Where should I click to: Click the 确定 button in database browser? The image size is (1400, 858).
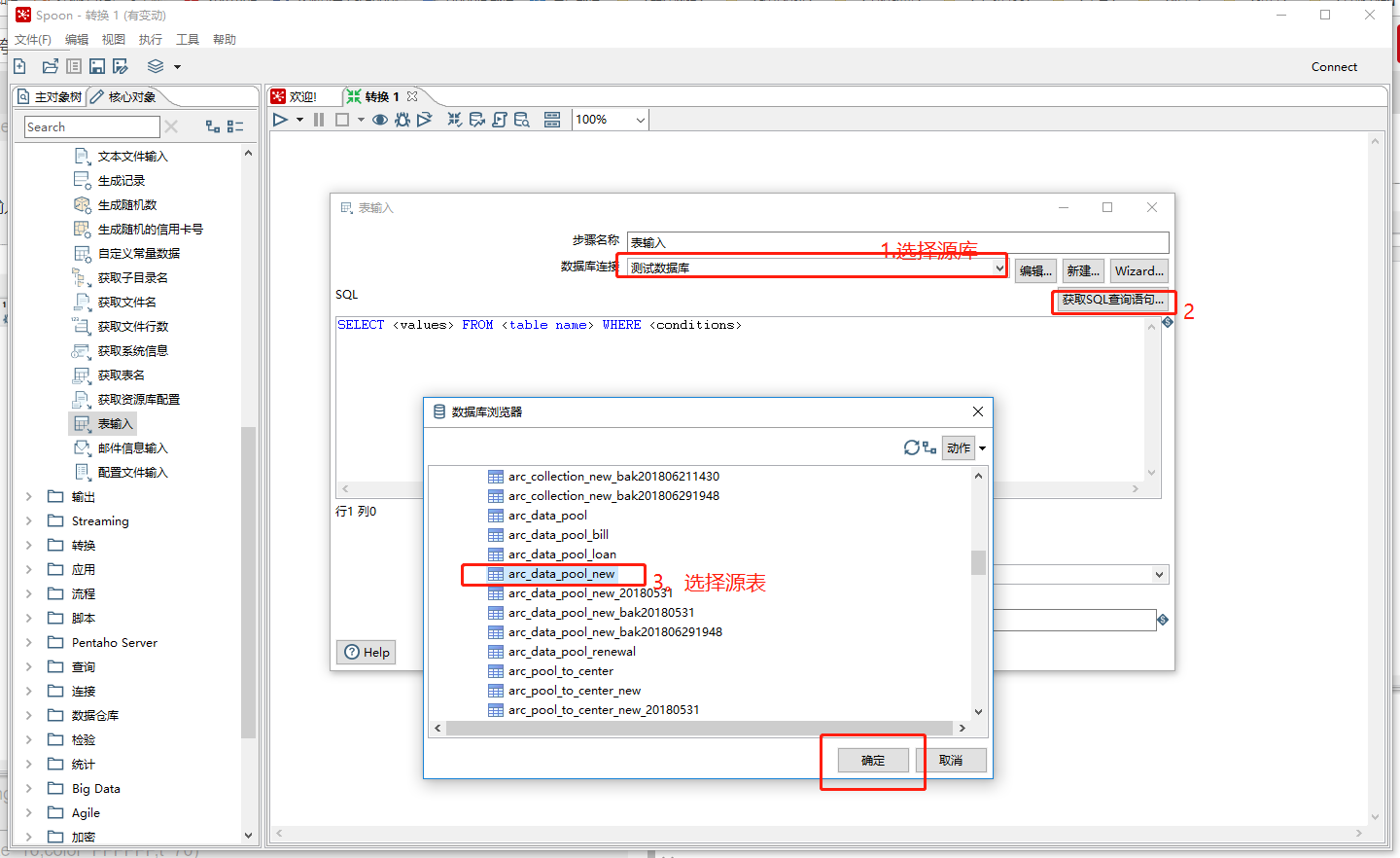click(873, 760)
